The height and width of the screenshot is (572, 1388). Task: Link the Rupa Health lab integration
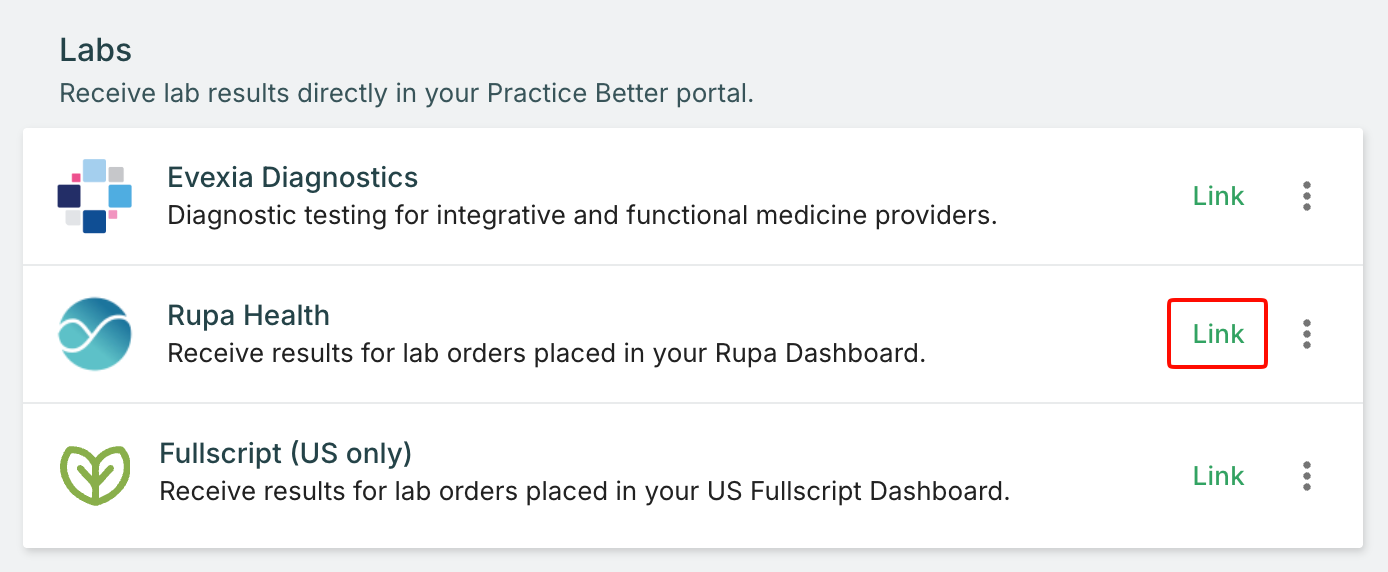pos(1218,334)
